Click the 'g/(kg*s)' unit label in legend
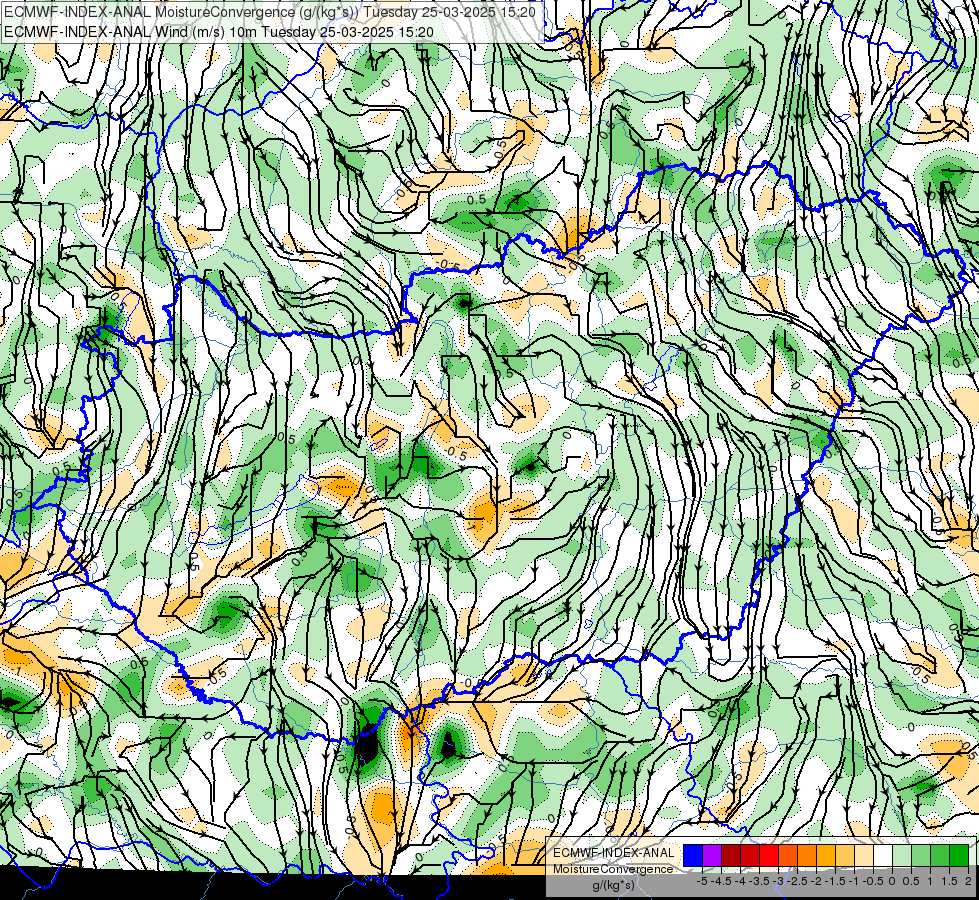 (x=613, y=886)
